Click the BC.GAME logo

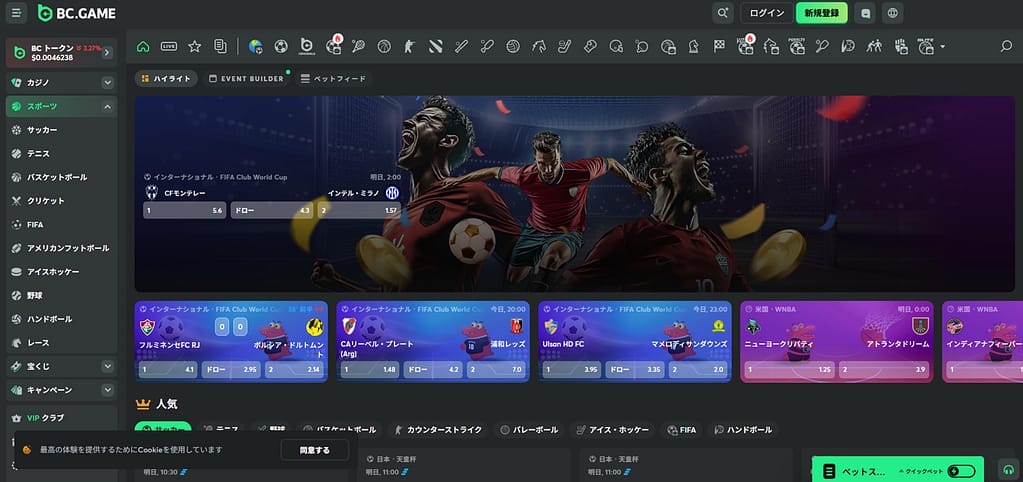77,12
